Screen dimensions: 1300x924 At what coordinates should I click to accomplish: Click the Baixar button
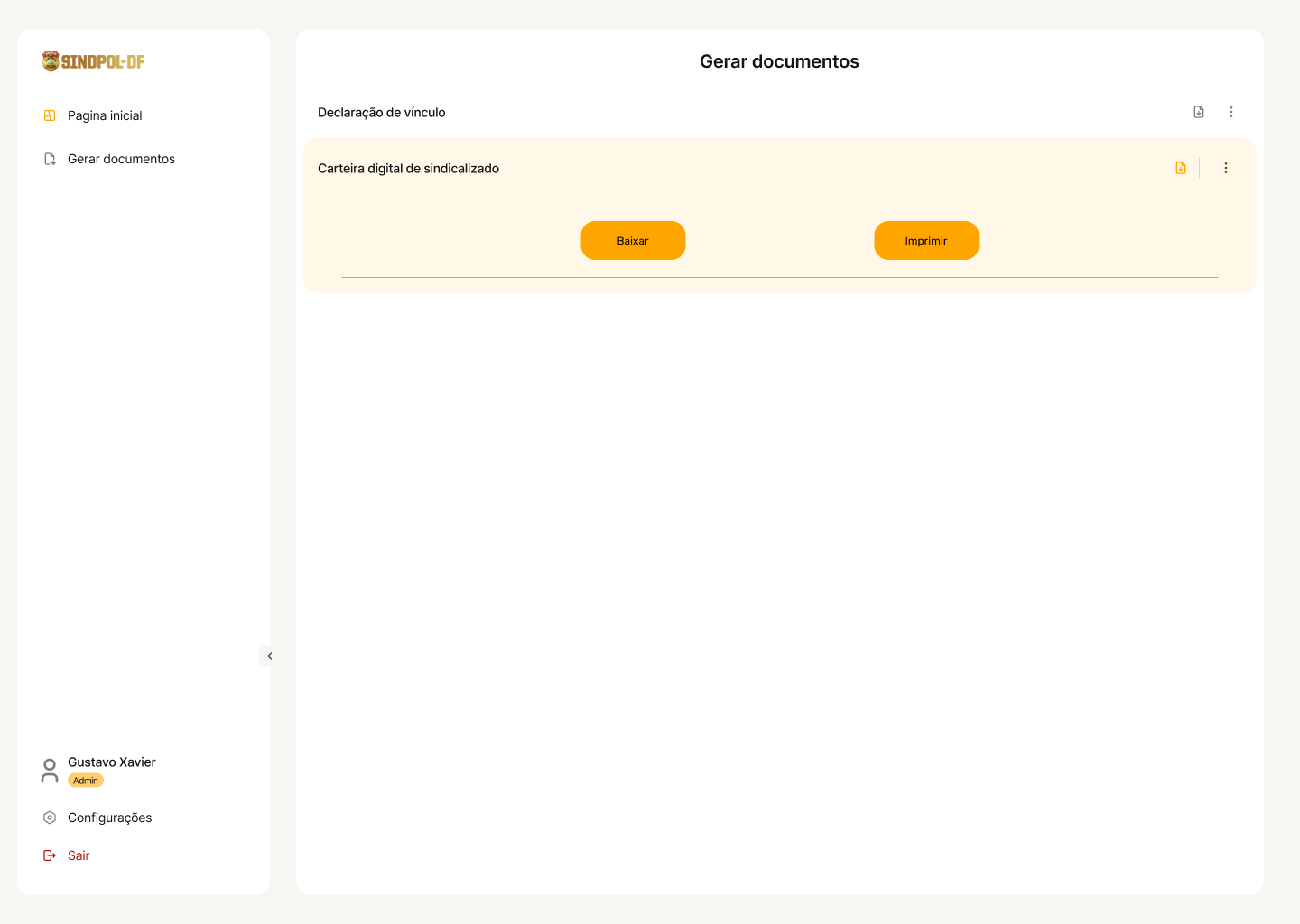tap(633, 240)
